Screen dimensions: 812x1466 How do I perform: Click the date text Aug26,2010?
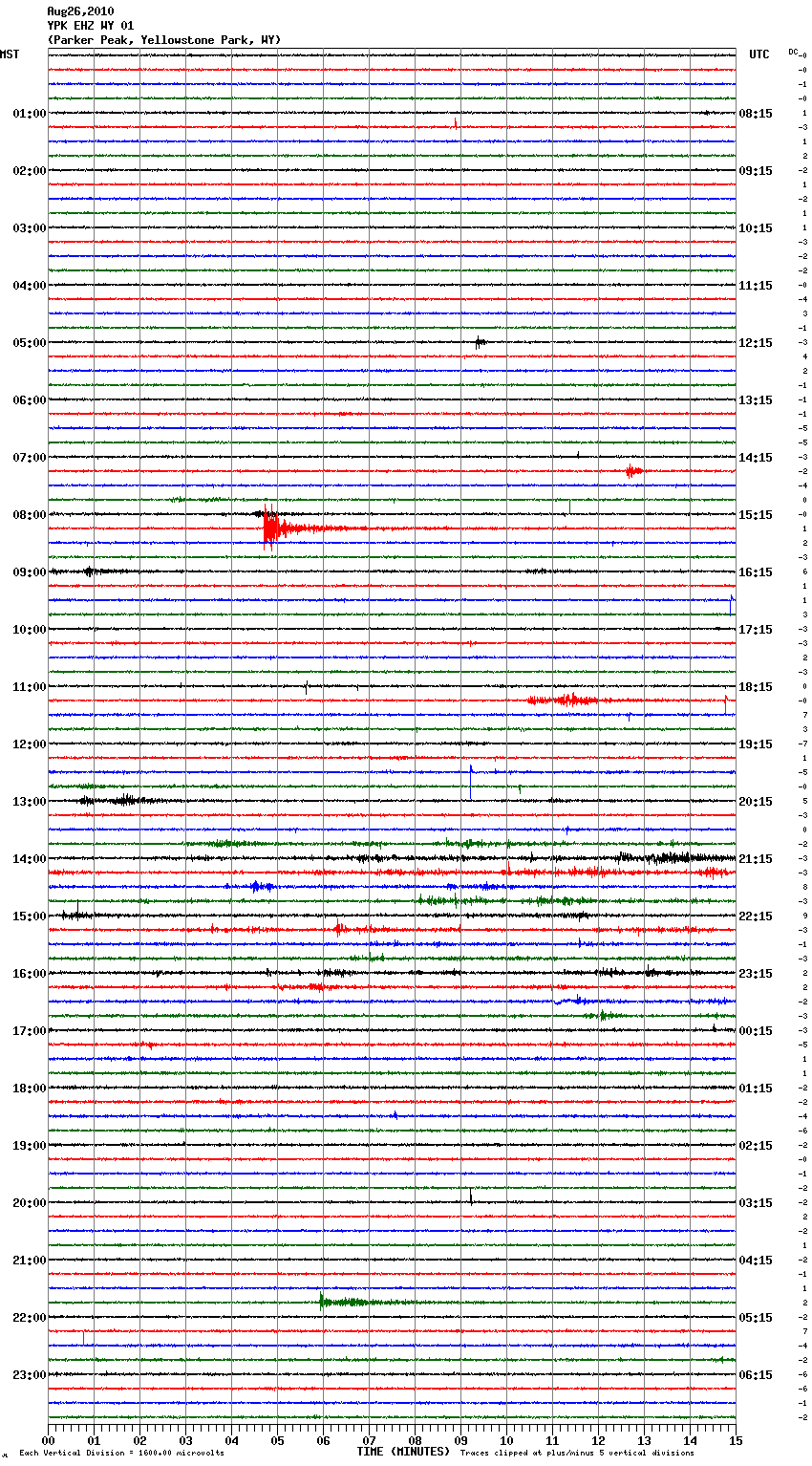coord(80,11)
